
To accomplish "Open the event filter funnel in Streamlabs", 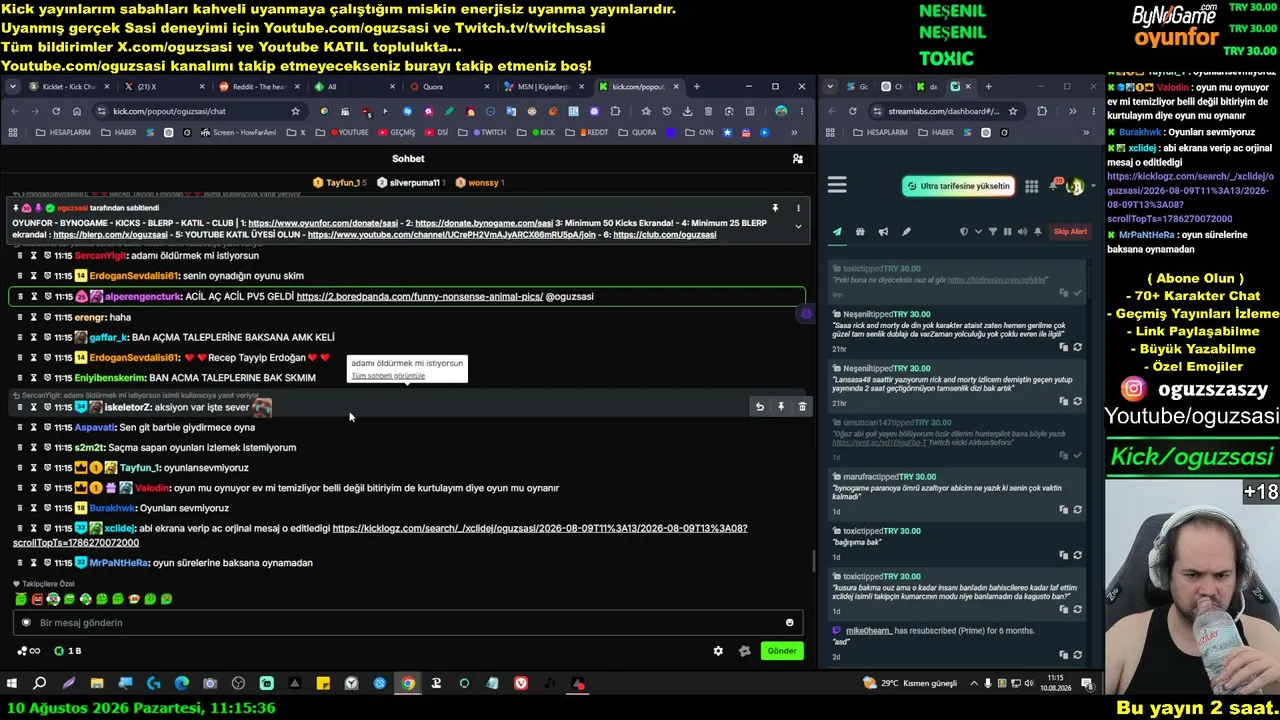I will (993, 232).
